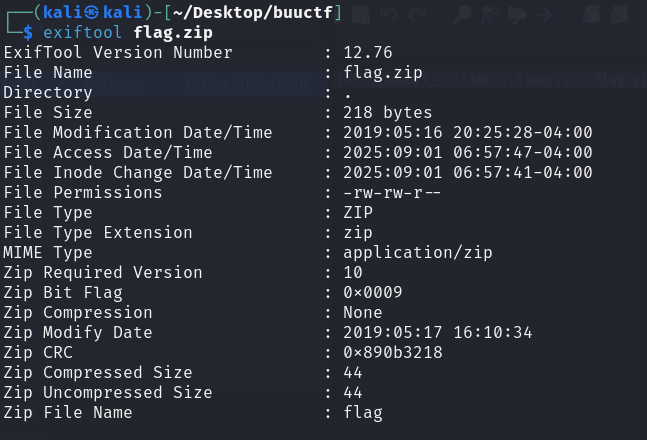Click the faint magnifier find icon
The height and width of the screenshot is (440, 647).
coord(462,14)
